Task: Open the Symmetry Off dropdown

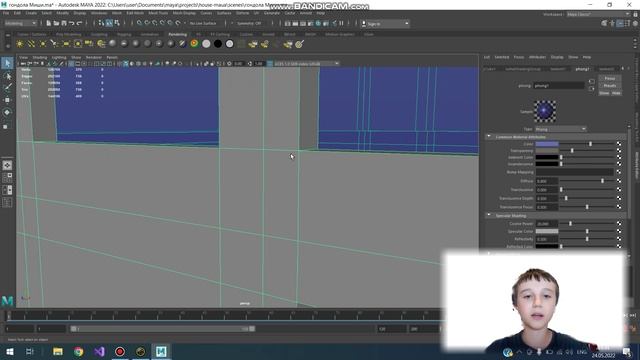Action: [x=249, y=23]
